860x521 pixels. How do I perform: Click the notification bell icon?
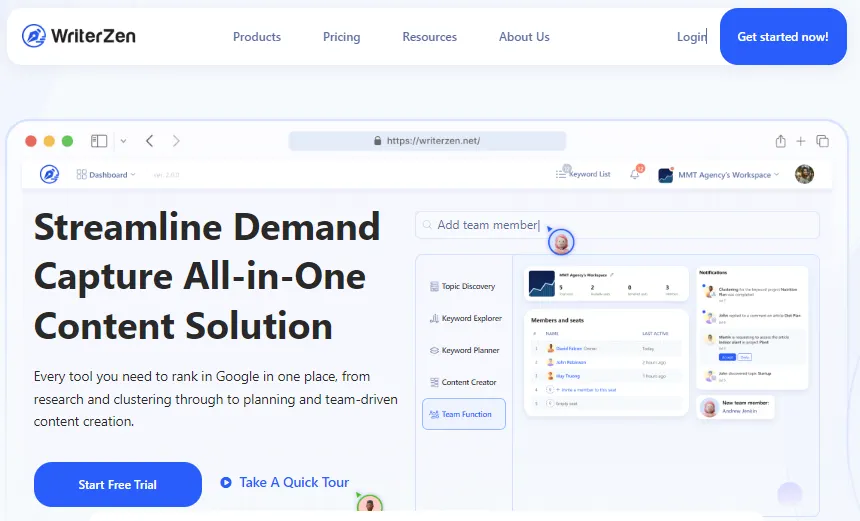coord(635,174)
